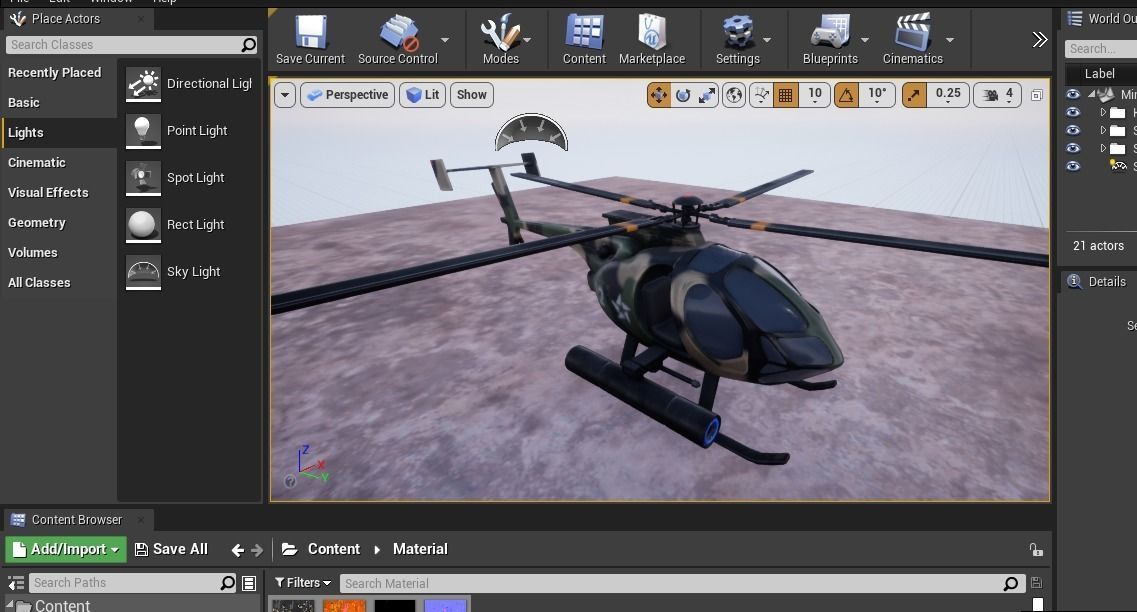
Task: Click the Blueprints toolbar icon
Action: pyautogui.click(x=830, y=32)
